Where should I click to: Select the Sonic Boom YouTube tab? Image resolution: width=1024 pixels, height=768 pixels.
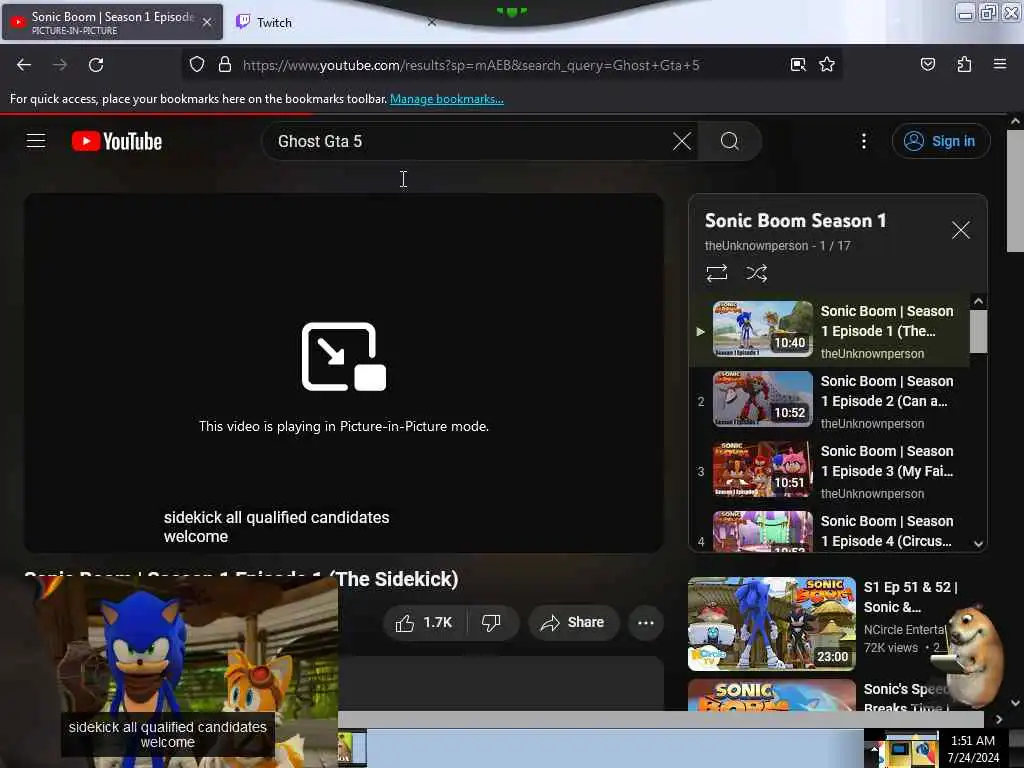(x=111, y=22)
